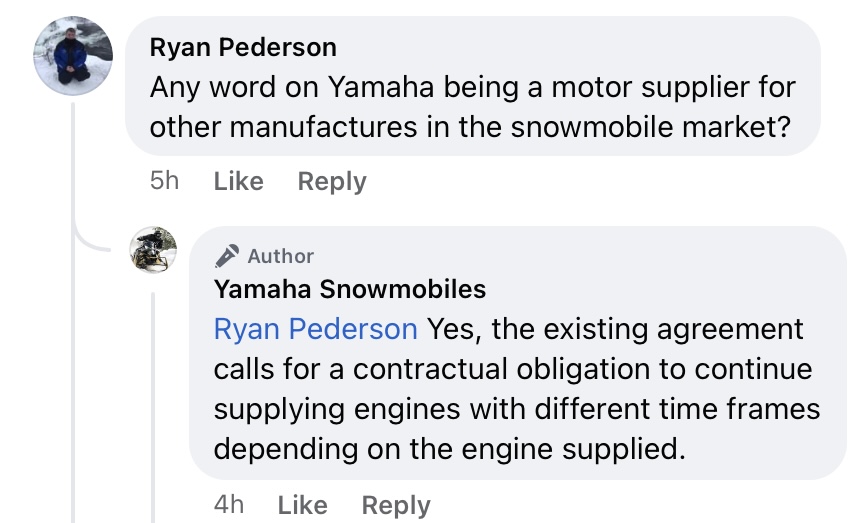The image size is (866, 523).
Task: Click the Author label text
Action: [x=281, y=257]
